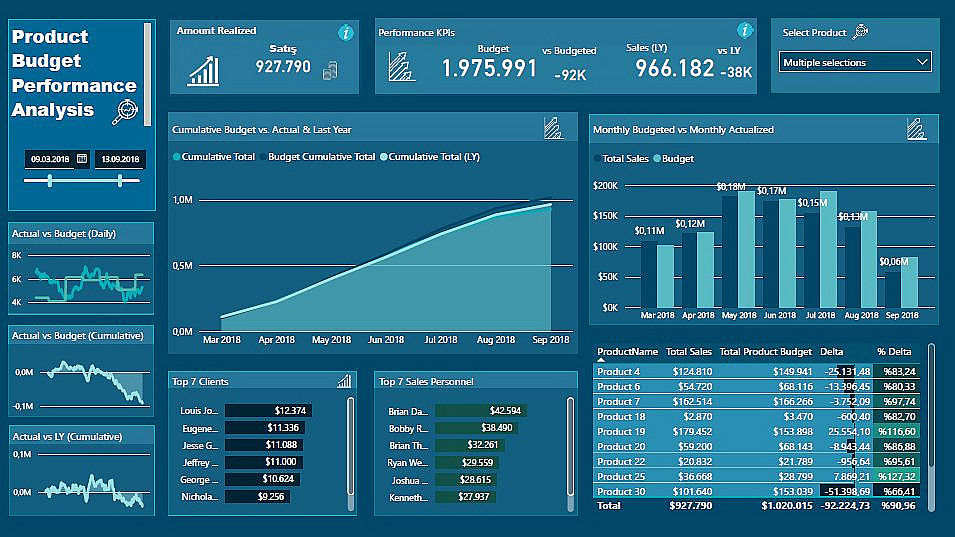
Task: Click the search gear icon next to Select Product
Action: click(860, 32)
